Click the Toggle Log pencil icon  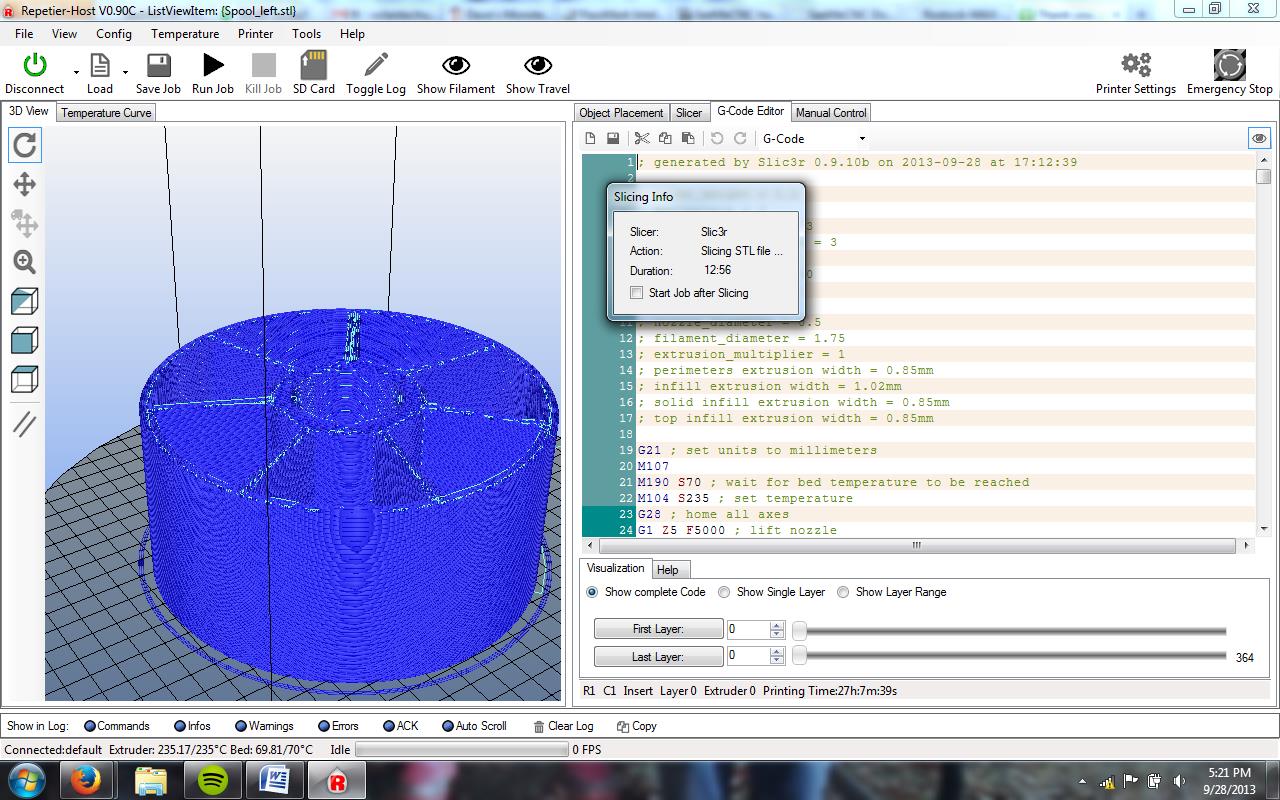click(x=376, y=66)
